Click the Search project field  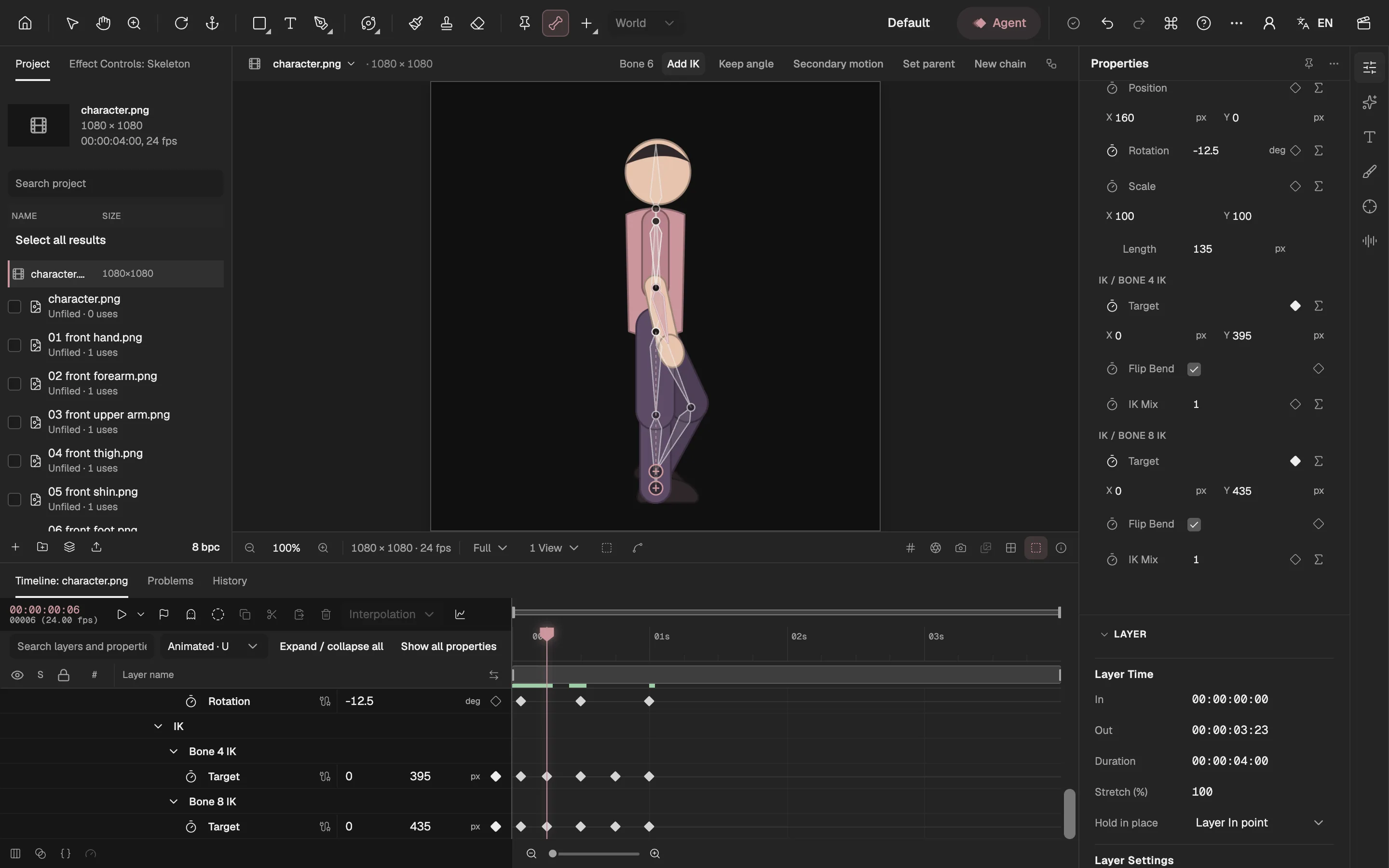[115, 183]
